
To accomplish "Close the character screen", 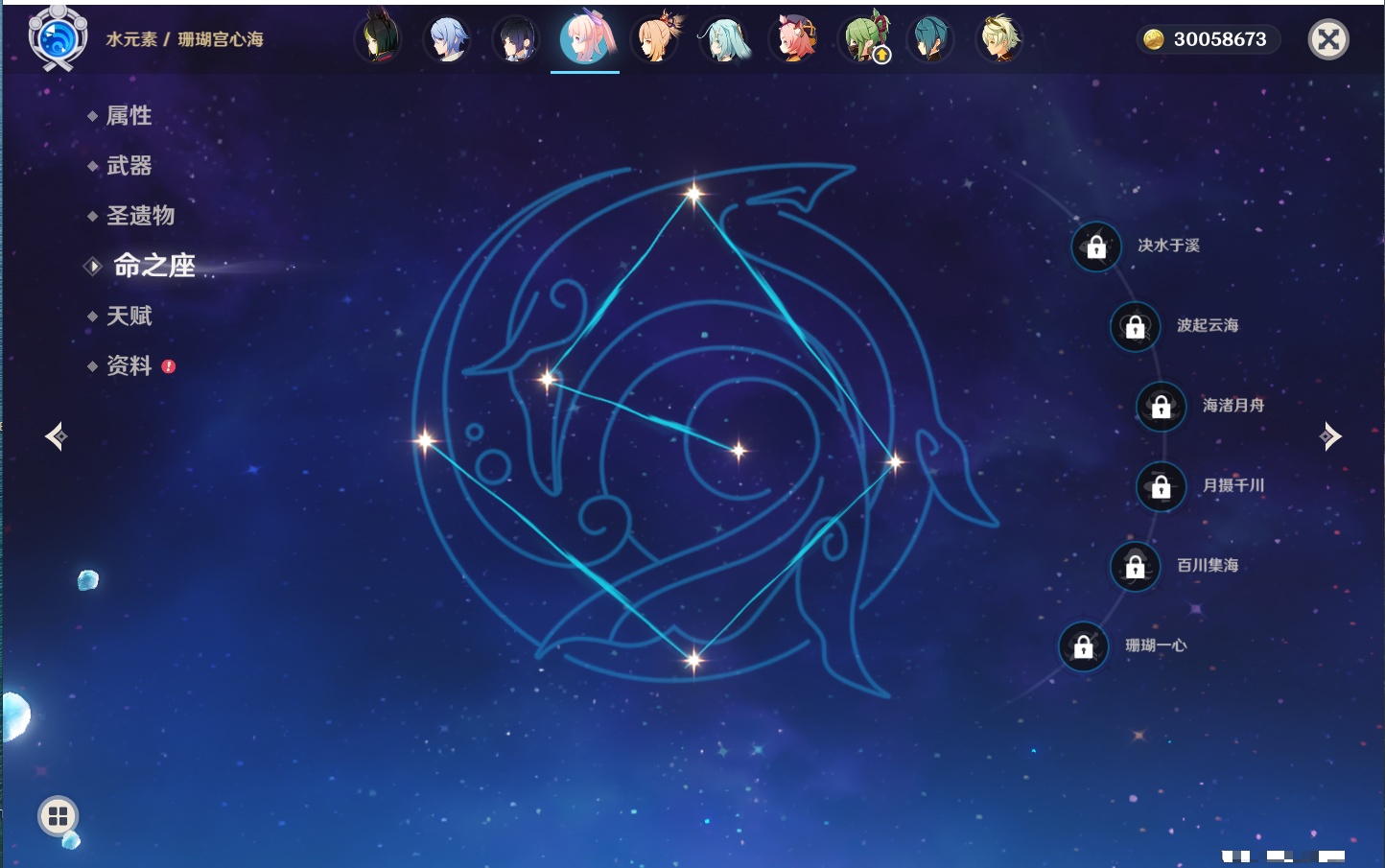I will tap(1328, 39).
